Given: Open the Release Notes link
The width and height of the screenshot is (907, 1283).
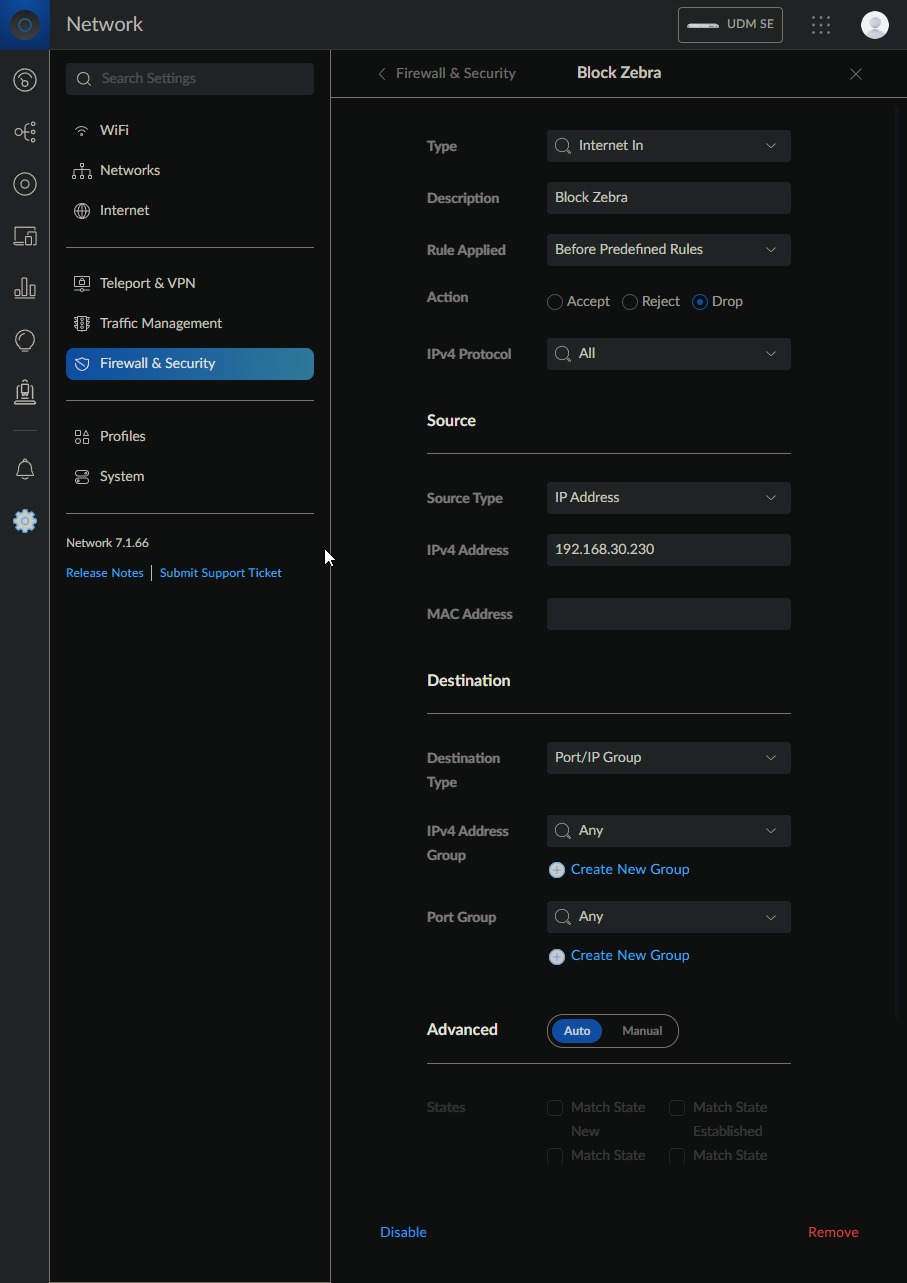Looking at the screenshot, I should coord(105,573).
